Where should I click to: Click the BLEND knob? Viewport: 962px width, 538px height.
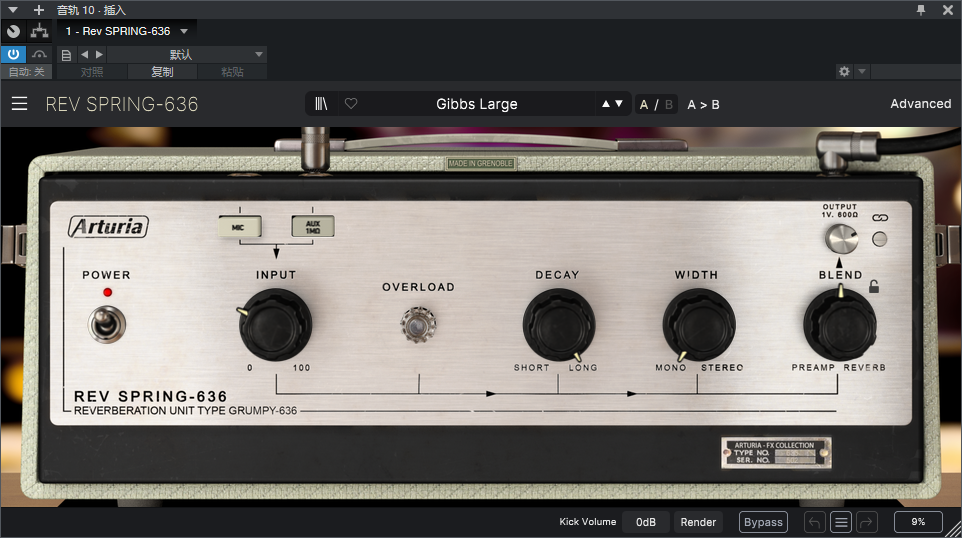coord(839,325)
